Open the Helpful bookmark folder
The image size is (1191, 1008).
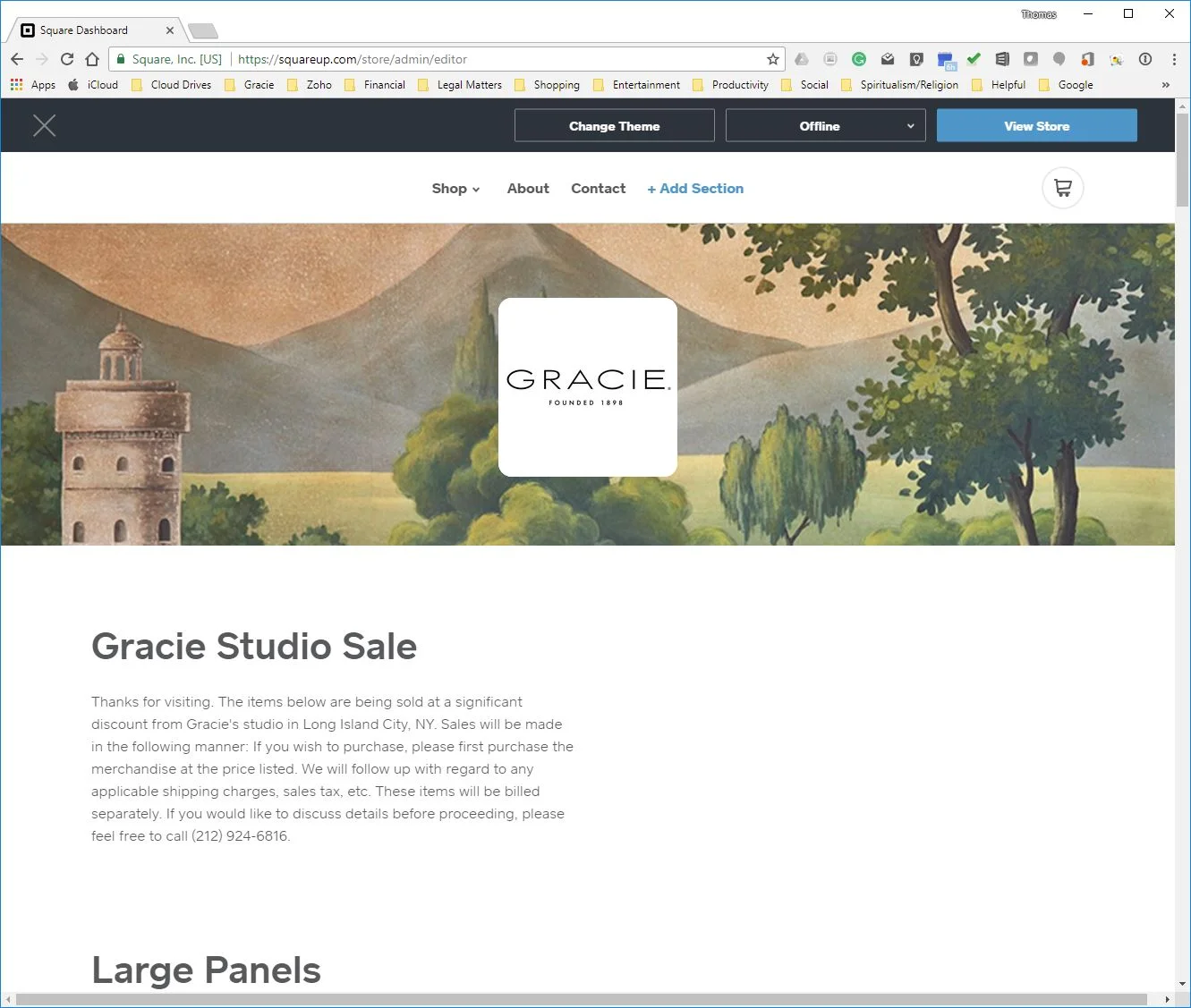pos(1000,85)
